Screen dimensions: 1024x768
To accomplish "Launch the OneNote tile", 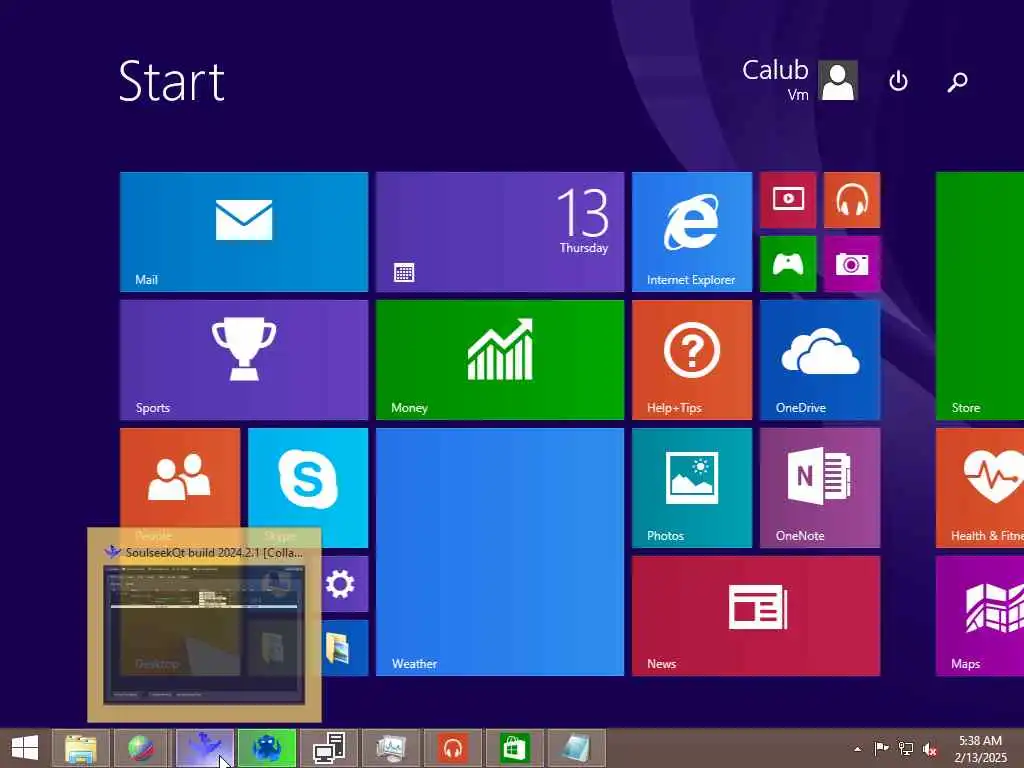I will tap(820, 488).
